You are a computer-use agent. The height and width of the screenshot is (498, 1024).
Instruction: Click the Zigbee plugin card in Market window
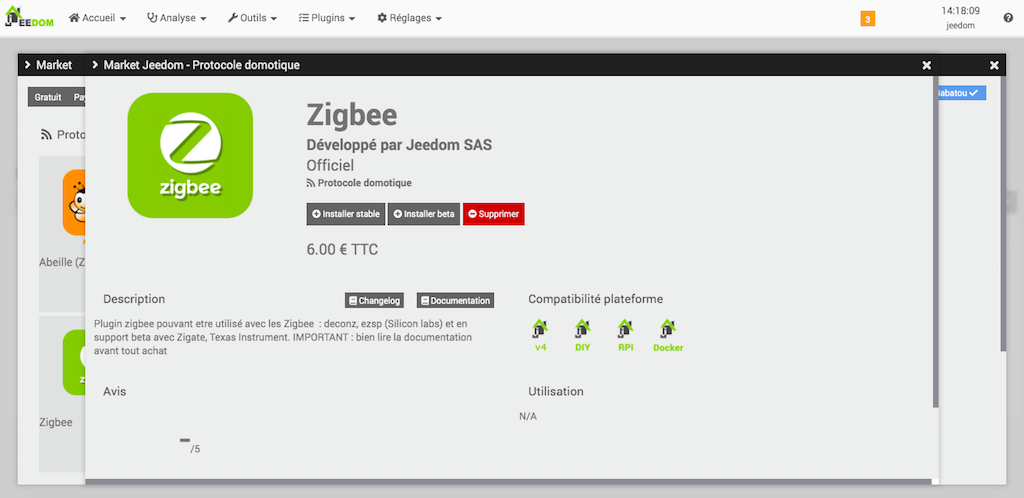click(x=63, y=394)
